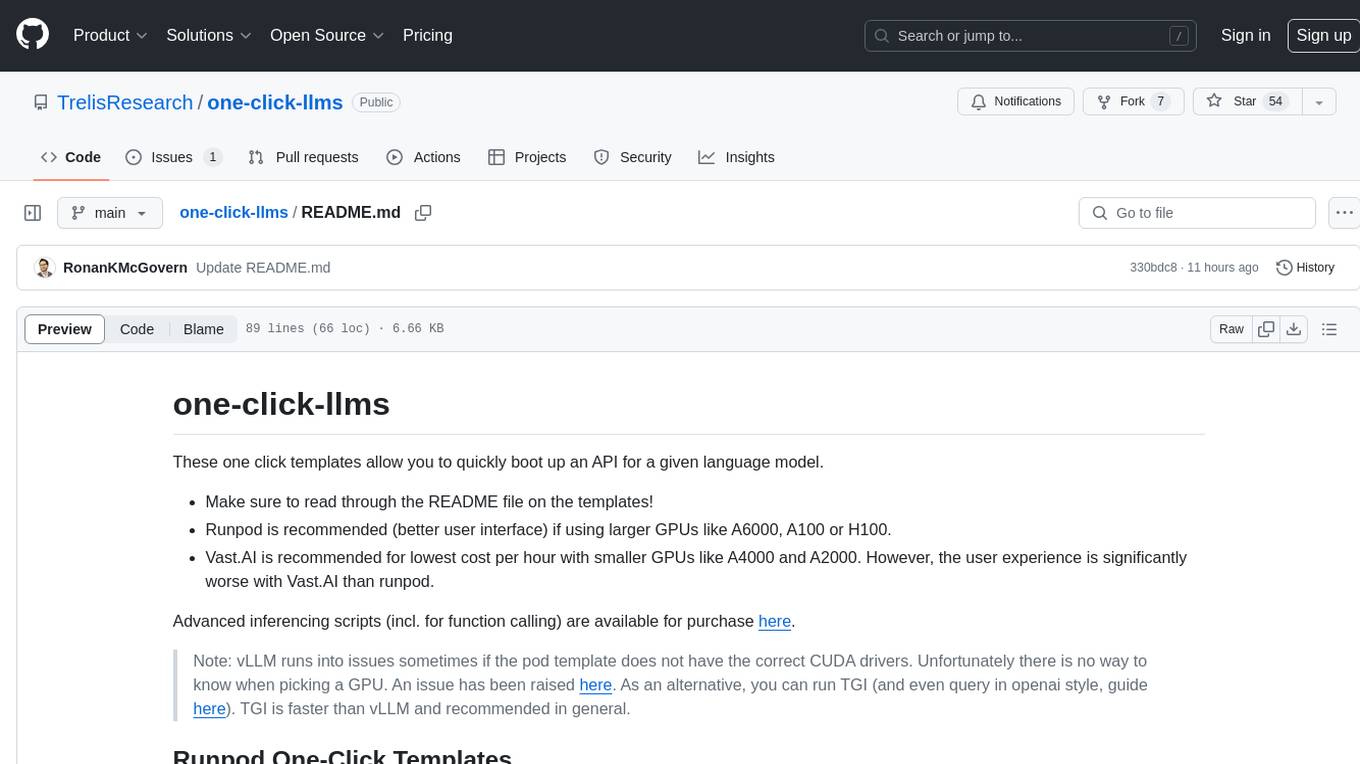Copy raw file contents icon
Screen dimensions: 1360x764
point(1267,329)
